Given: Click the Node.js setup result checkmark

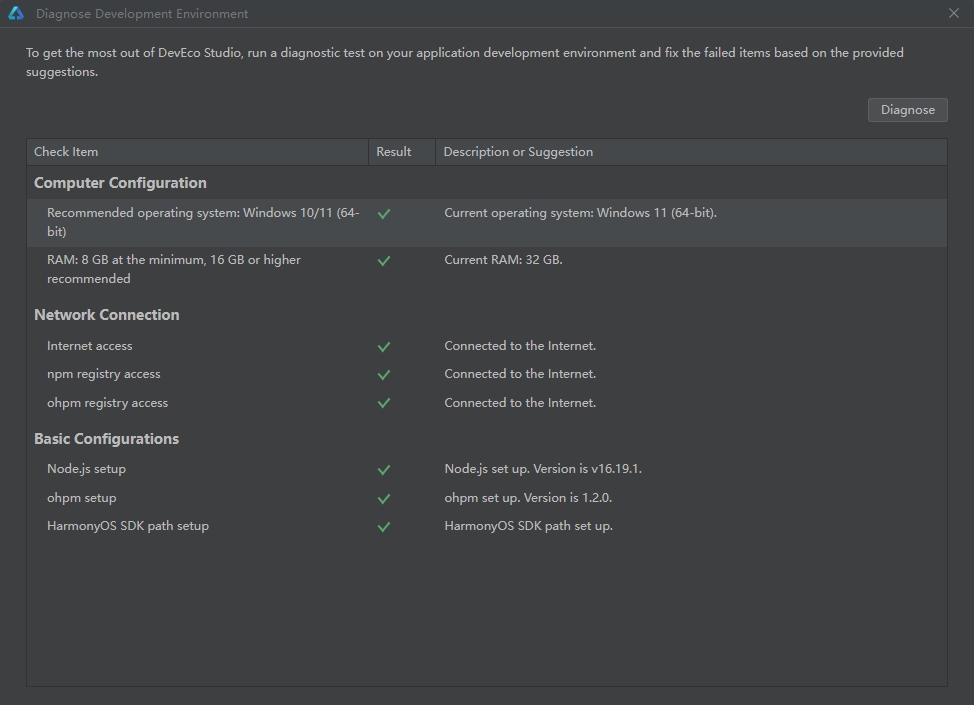Looking at the screenshot, I should point(384,469).
